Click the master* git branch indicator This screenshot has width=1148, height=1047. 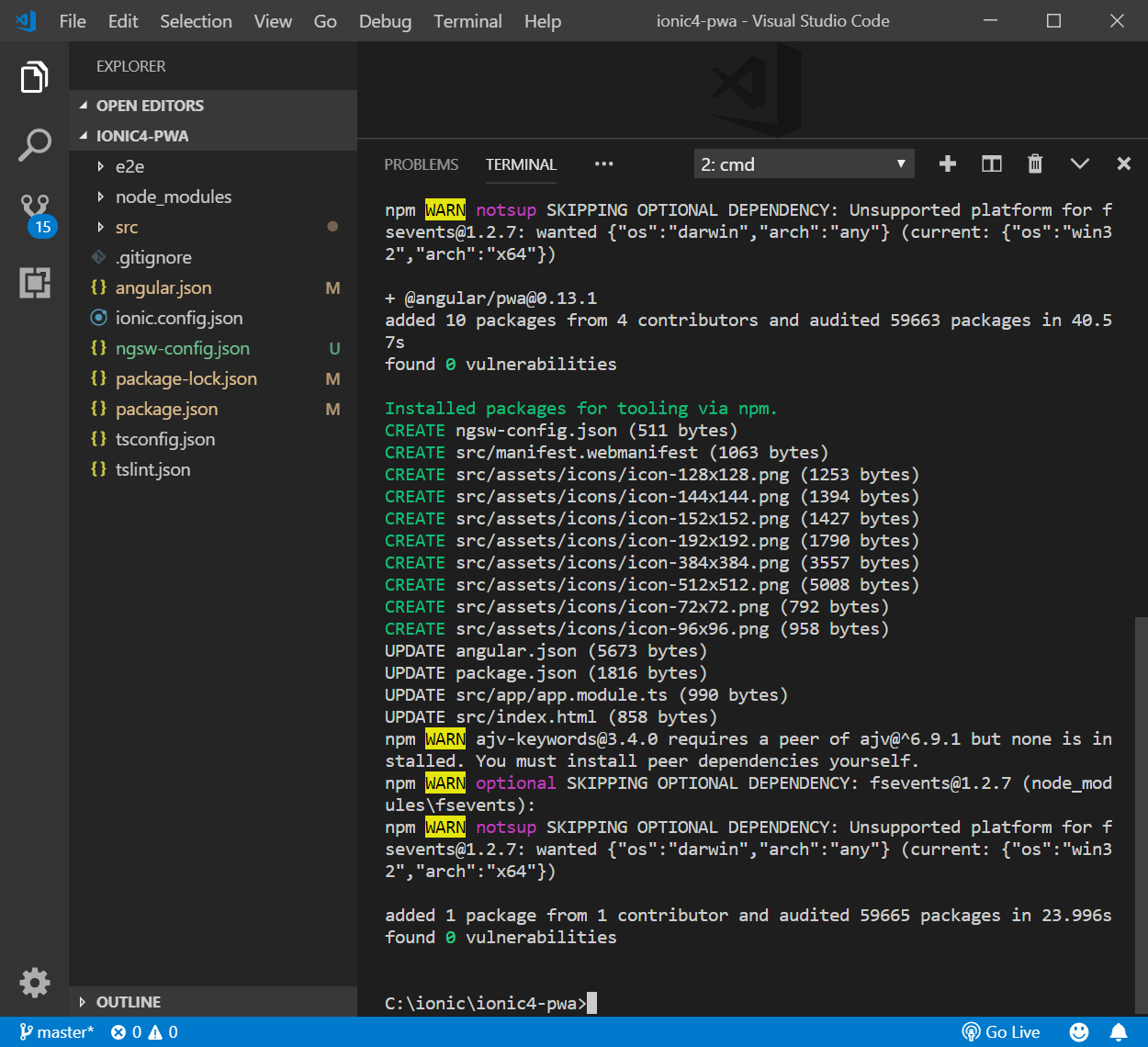(x=57, y=1032)
